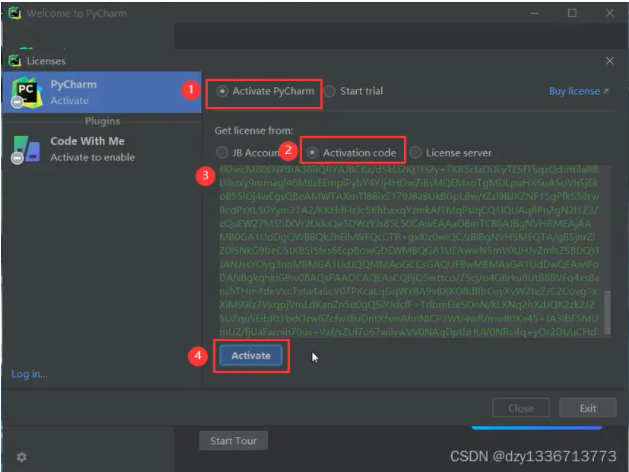This screenshot has width=629, height=472.
Task: Click the Exit button
Action: coord(588,408)
